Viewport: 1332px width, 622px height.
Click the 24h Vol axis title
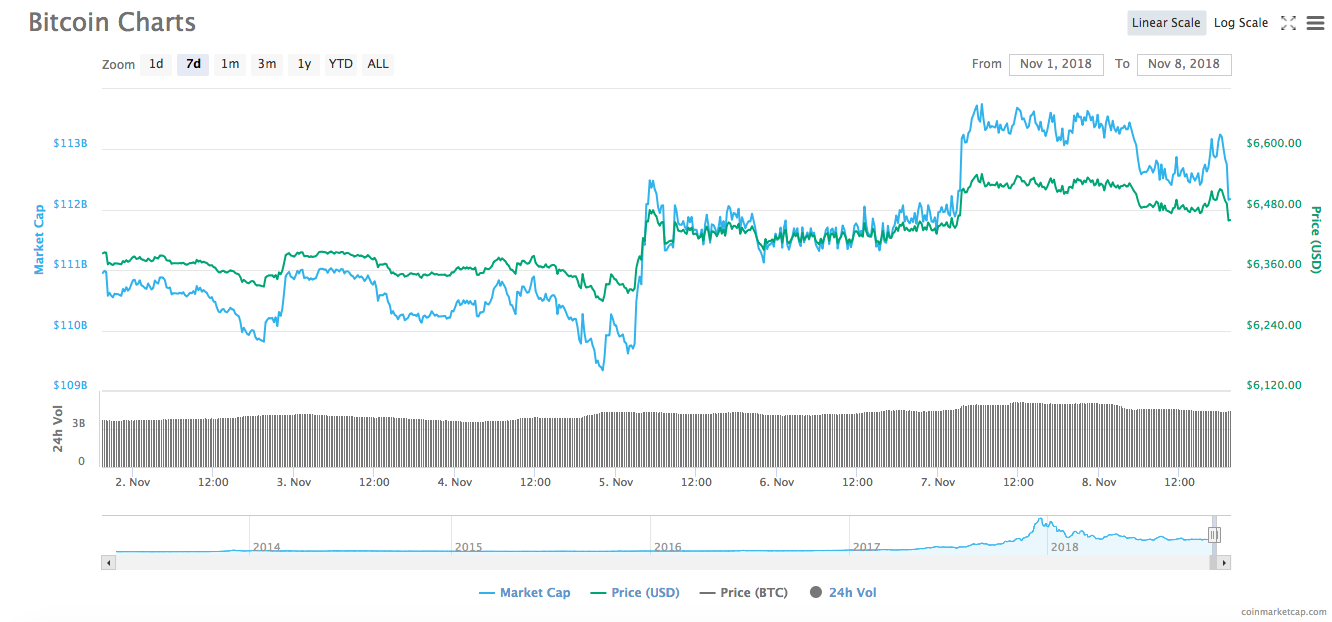[58, 429]
